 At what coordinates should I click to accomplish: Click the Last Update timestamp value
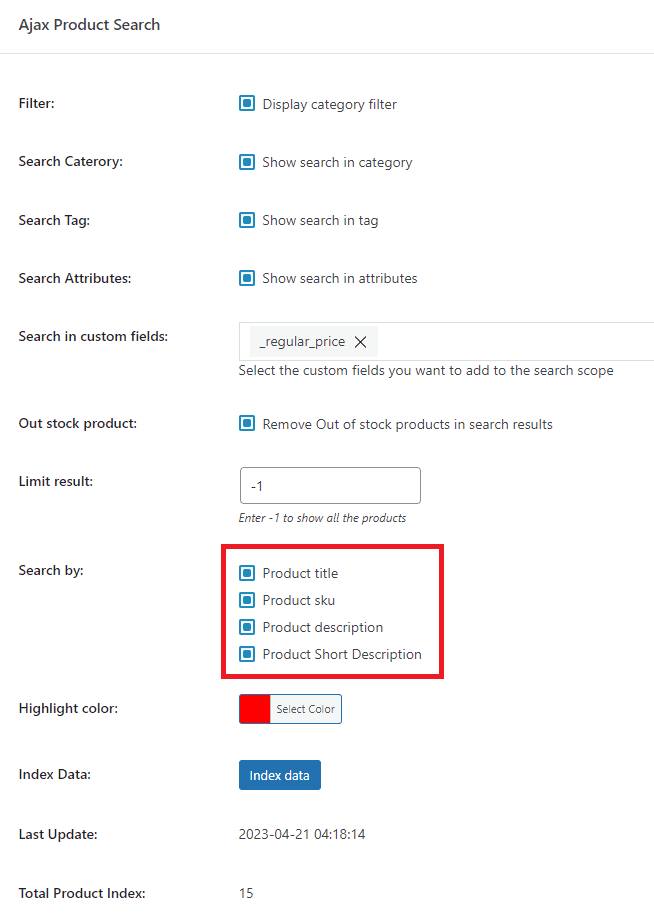301,834
